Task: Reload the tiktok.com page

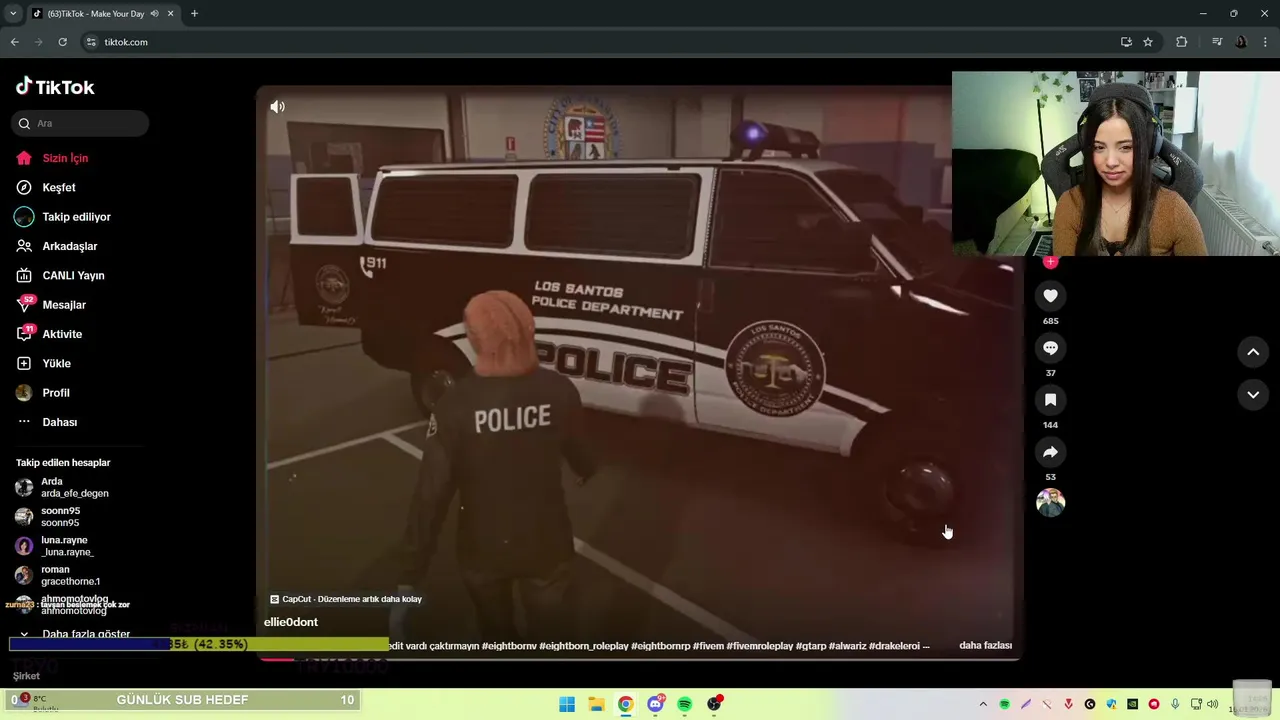Action: point(62,42)
